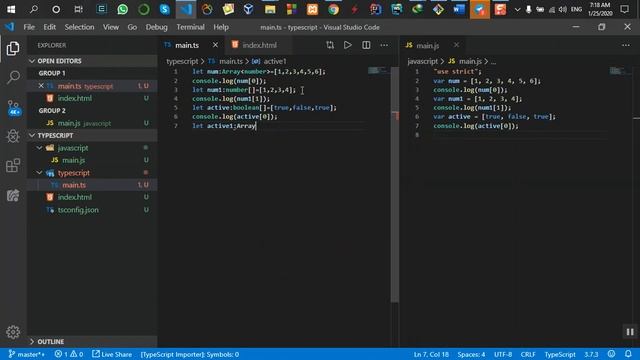The image size is (640, 360).
Task: Click javascript breadcrumb in right editor
Action: (422, 61)
